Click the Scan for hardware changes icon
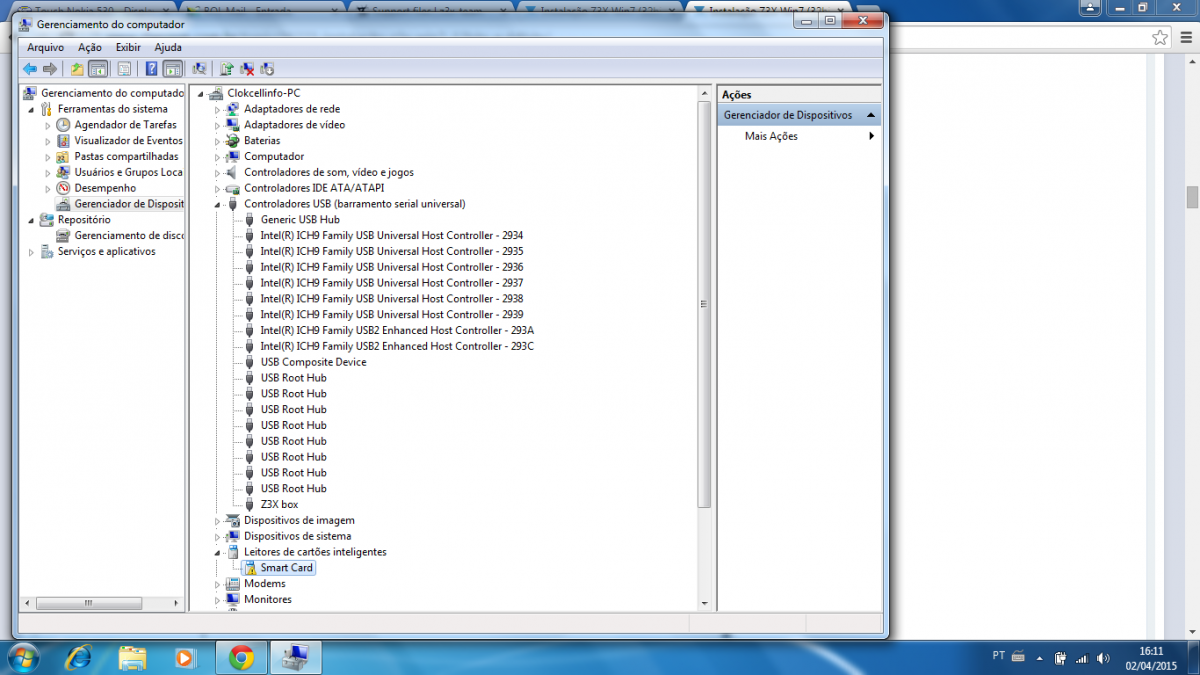The width and height of the screenshot is (1200, 675). pos(199,69)
